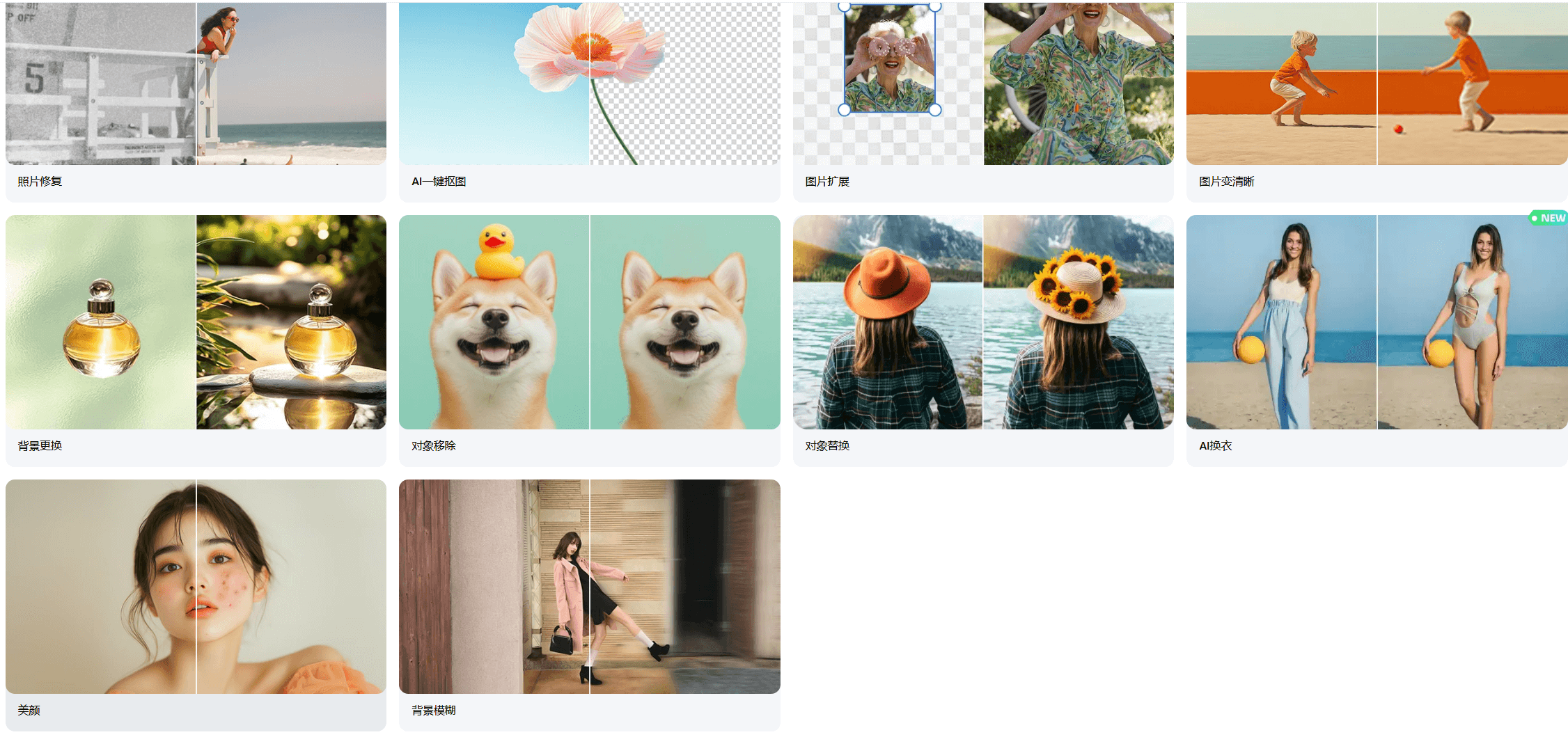Screen dimensions: 1568x737
Task: Open the perfume bottle background swap preview
Action: pyautogui.click(x=196, y=322)
